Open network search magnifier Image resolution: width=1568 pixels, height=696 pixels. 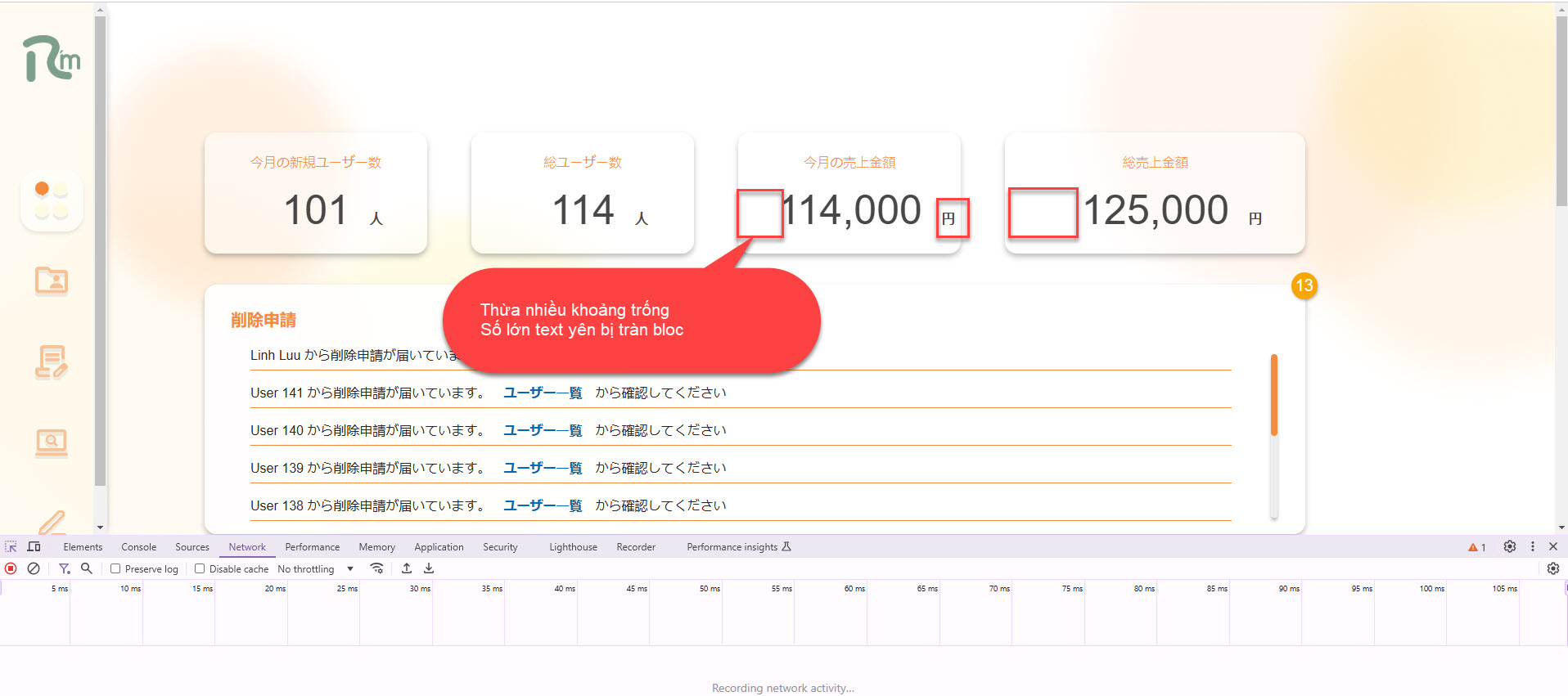click(x=87, y=568)
